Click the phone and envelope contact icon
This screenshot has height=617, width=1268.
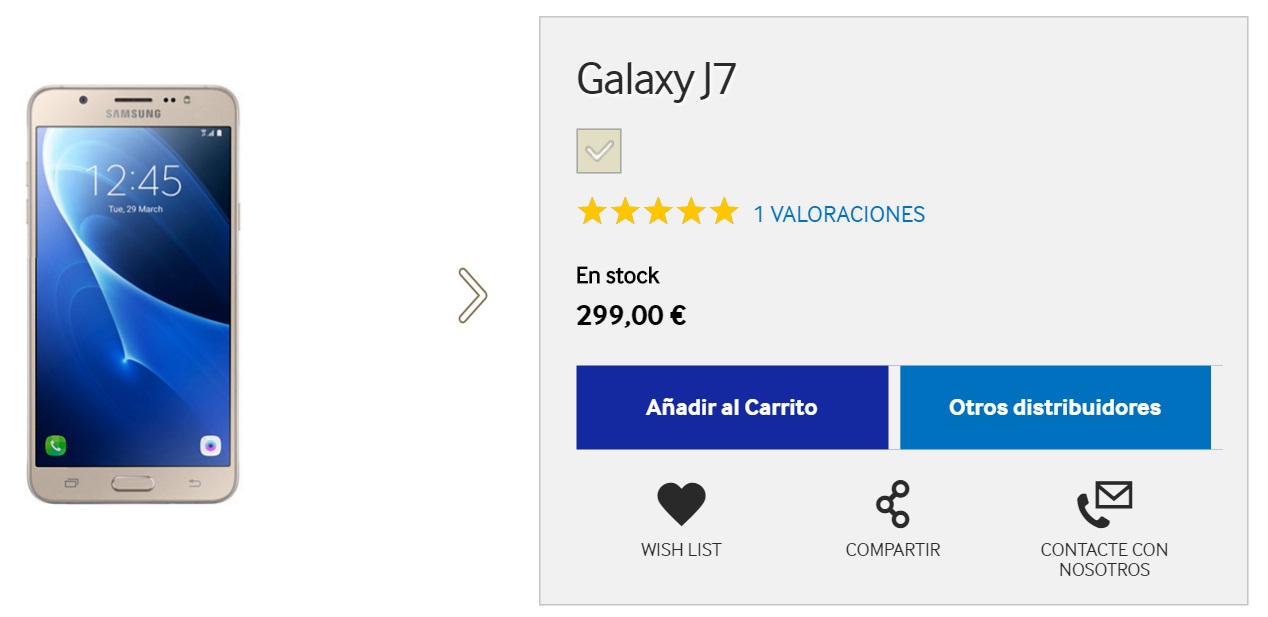click(1104, 504)
